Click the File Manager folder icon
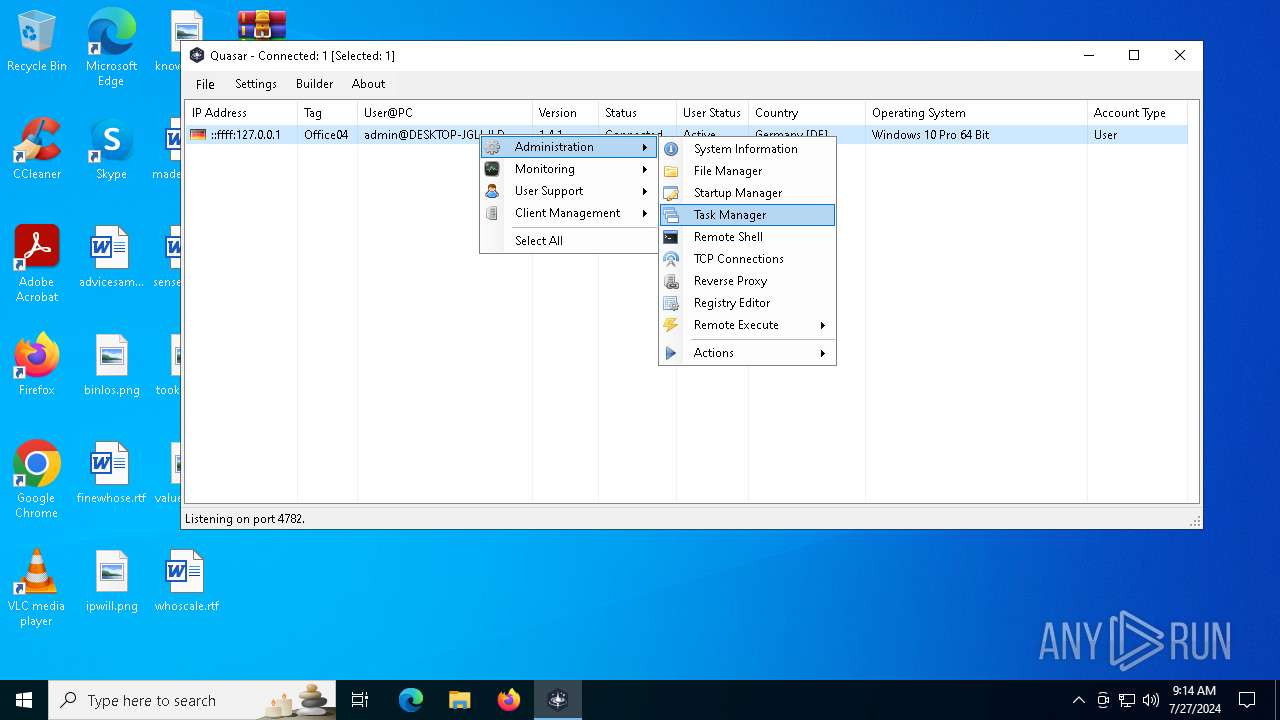The image size is (1280, 720). coord(672,171)
